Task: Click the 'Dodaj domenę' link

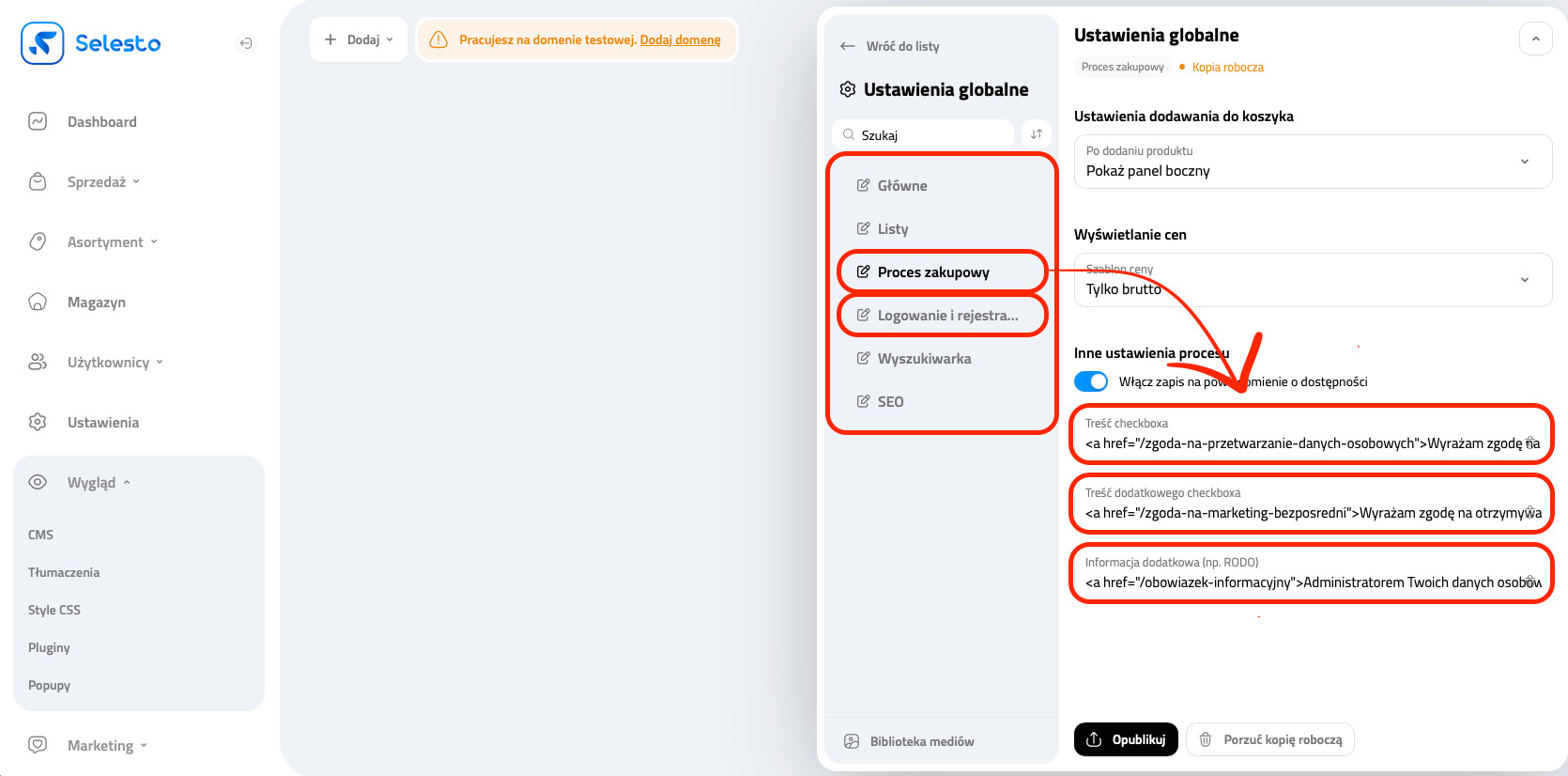Action: click(680, 39)
